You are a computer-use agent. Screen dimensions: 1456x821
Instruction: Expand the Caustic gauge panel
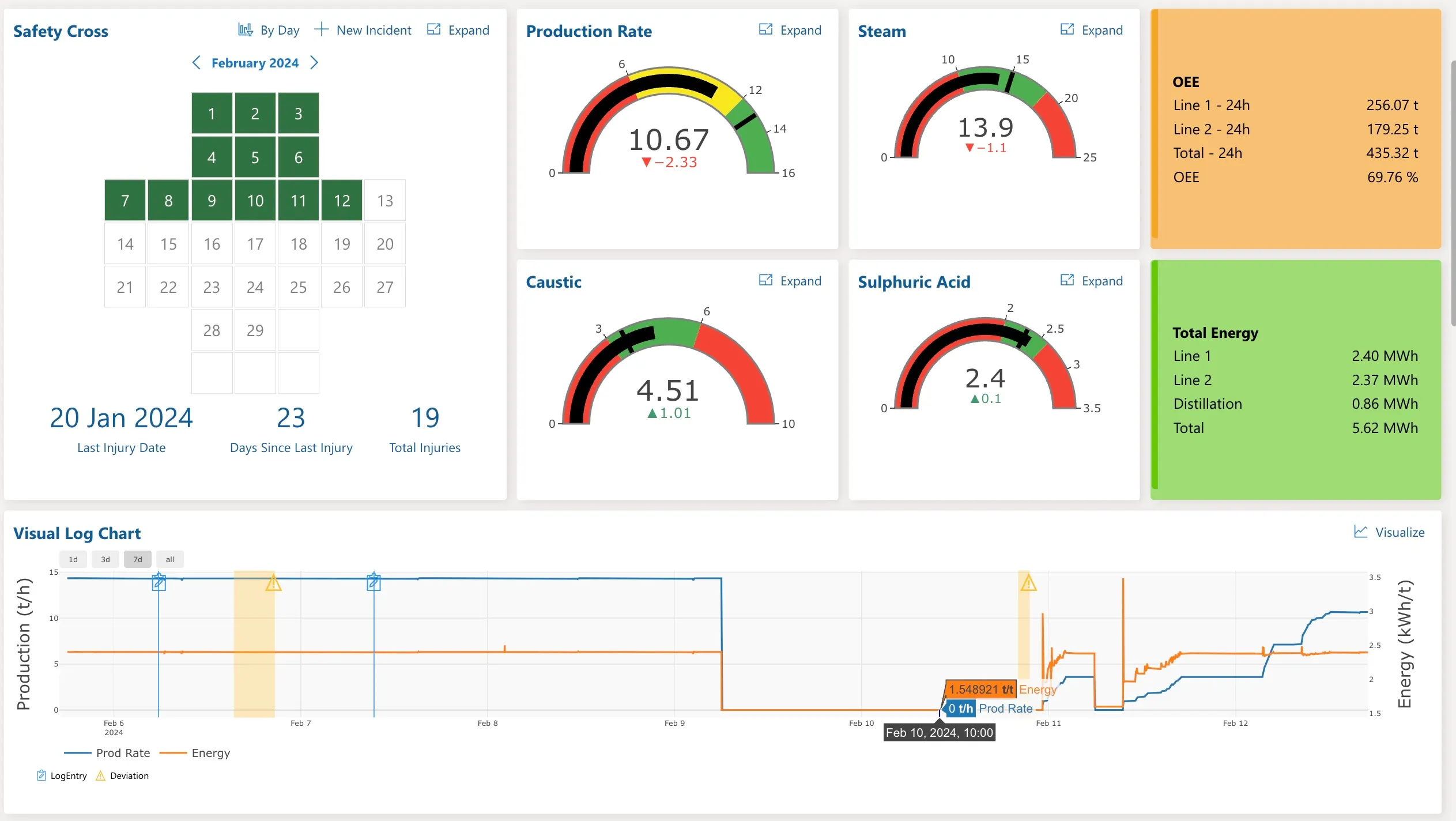click(x=790, y=281)
